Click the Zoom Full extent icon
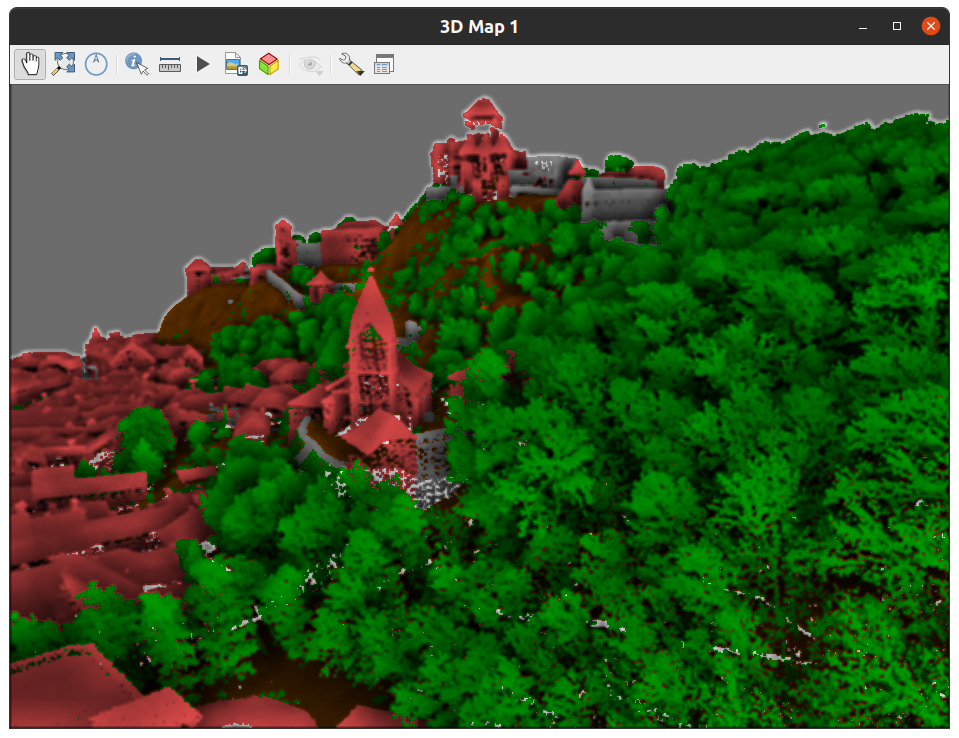Viewport: 959px width, 738px height. tap(64, 63)
